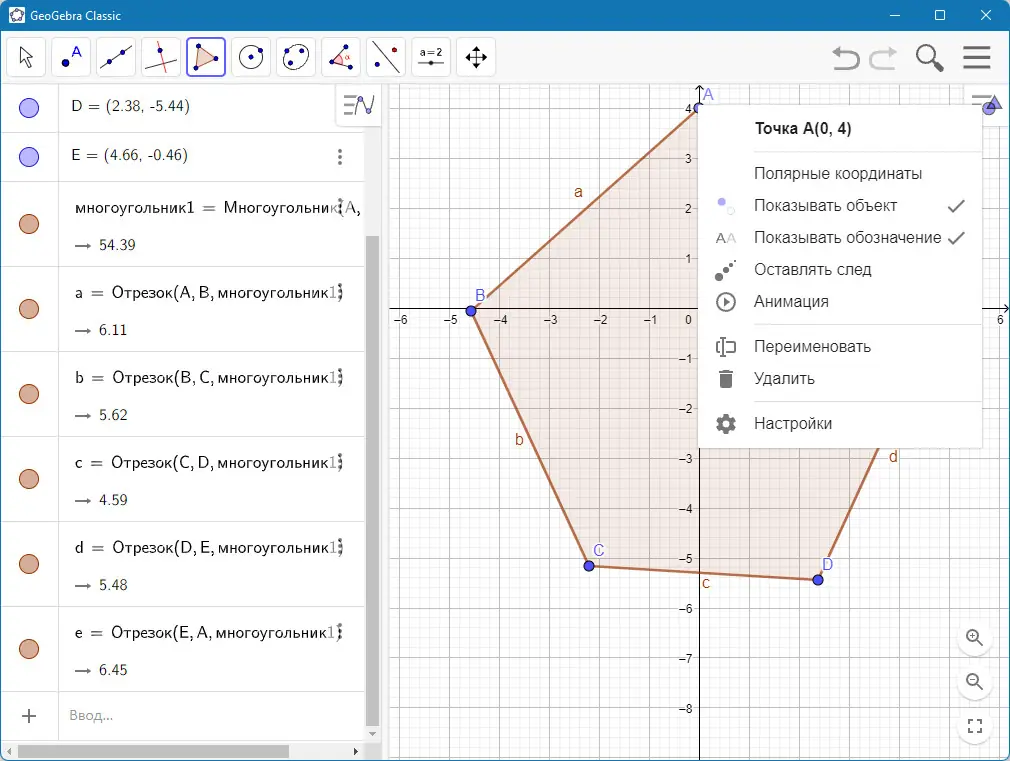Click the segment e length value 6.45
Viewport: 1010px width, 761px height.
click(113, 670)
